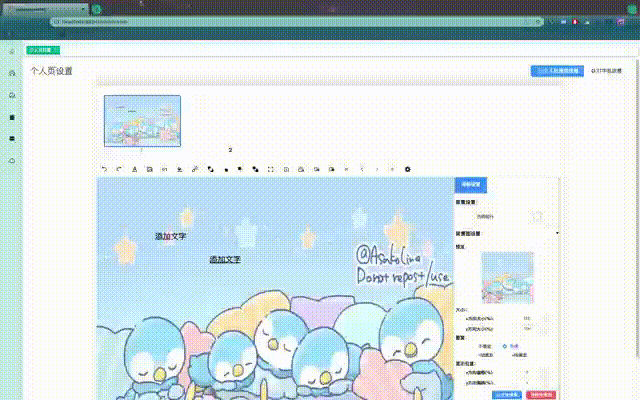The height and width of the screenshot is (400, 640).
Task: Click the blue button at the settings panel bottom
Action: [x=507, y=395]
